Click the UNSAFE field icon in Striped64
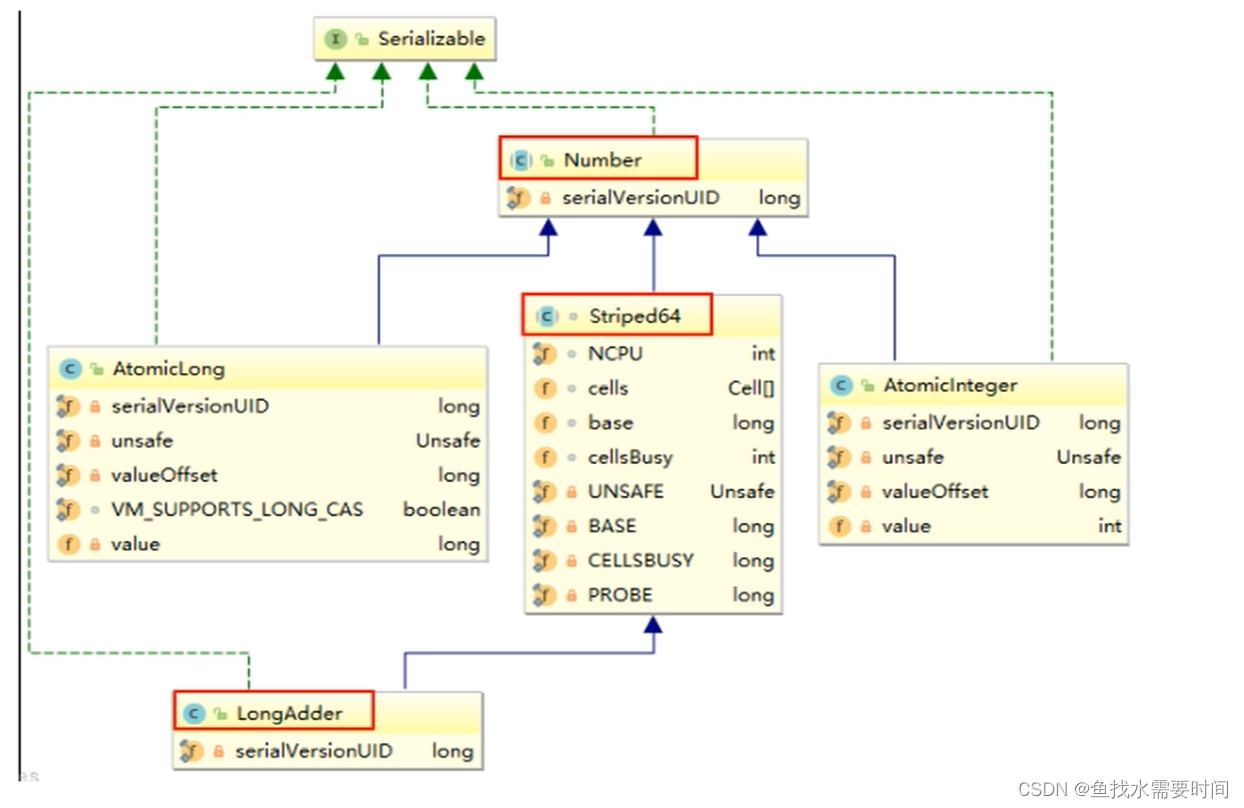Image resolution: width=1244 pixels, height=808 pixels. 544,492
